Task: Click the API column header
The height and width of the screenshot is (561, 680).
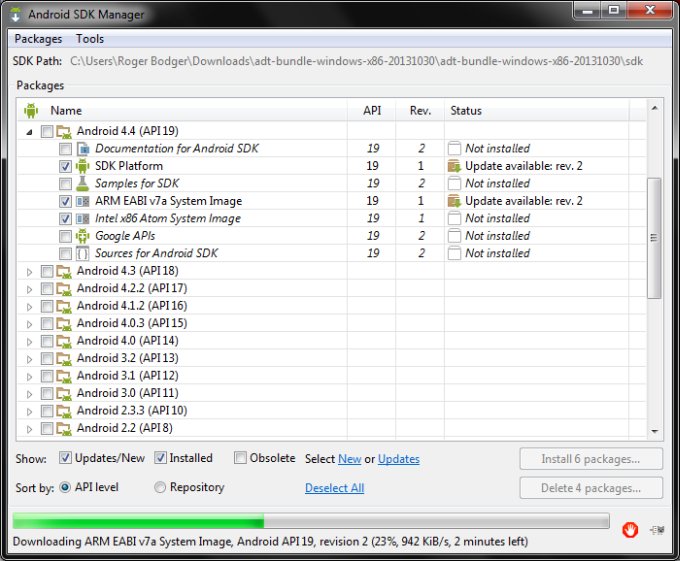Action: point(372,111)
